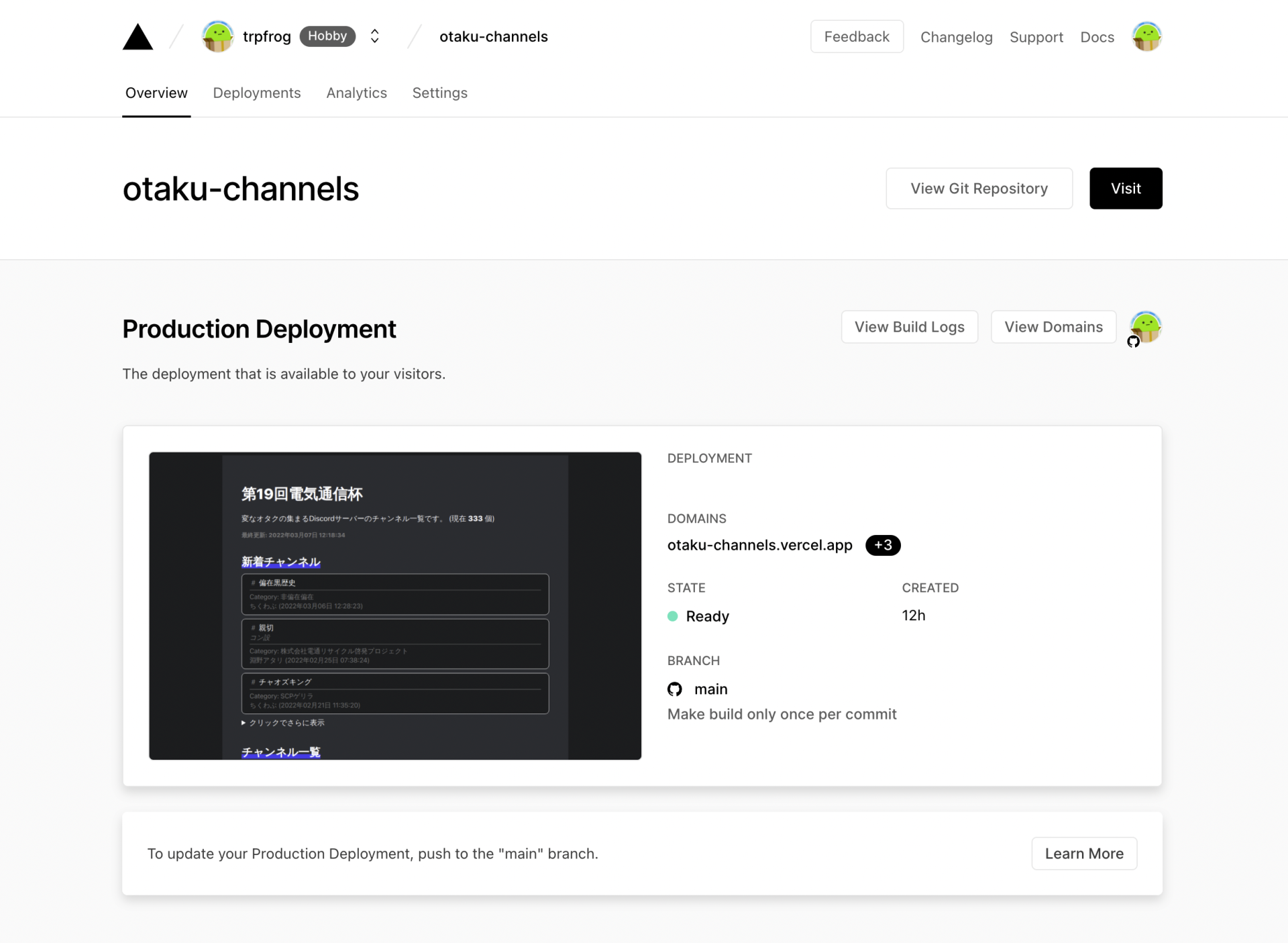Click the Learn More button
Viewport: 1288px width, 943px height.
click(x=1083, y=854)
